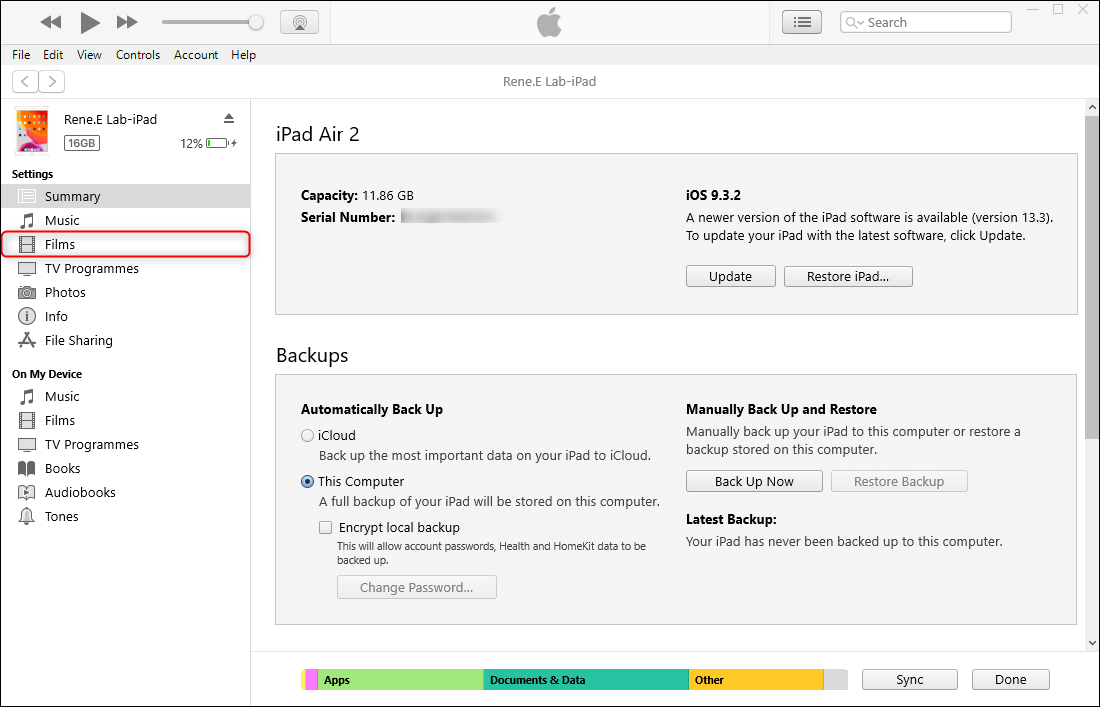1100x707 pixels.
Task: Click the Tones bell icon
Action: (x=27, y=516)
